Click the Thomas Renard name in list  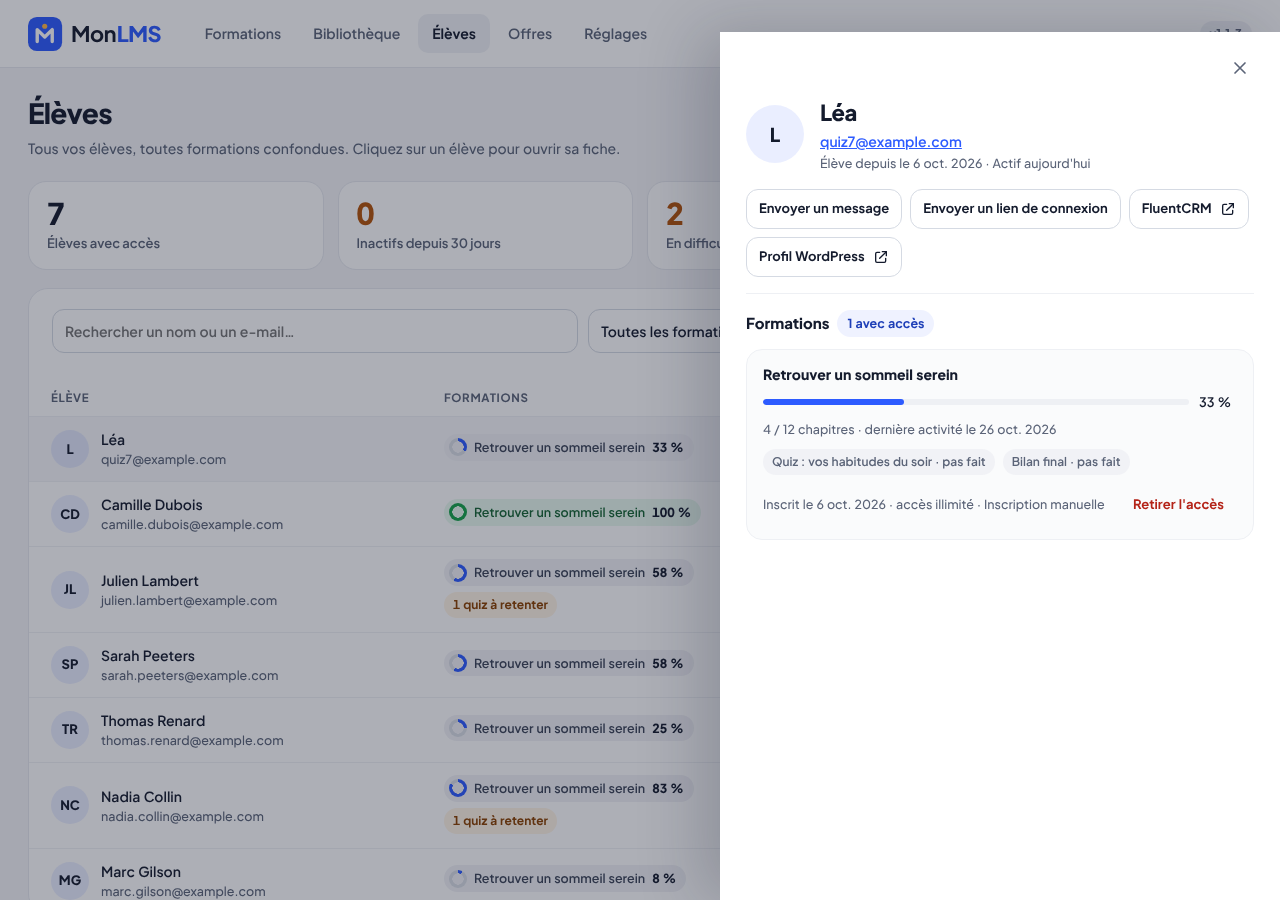click(x=153, y=721)
